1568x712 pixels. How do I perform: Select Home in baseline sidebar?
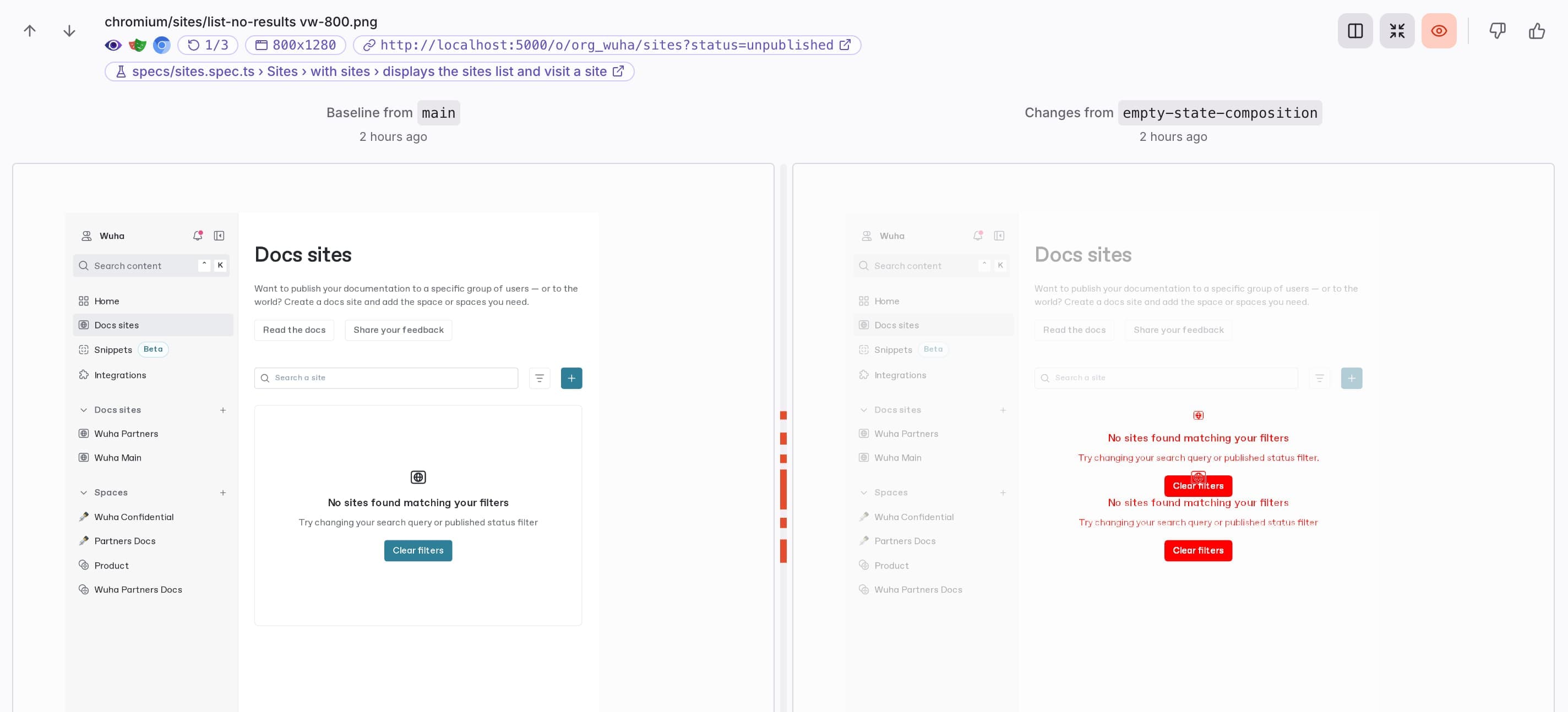153,300
